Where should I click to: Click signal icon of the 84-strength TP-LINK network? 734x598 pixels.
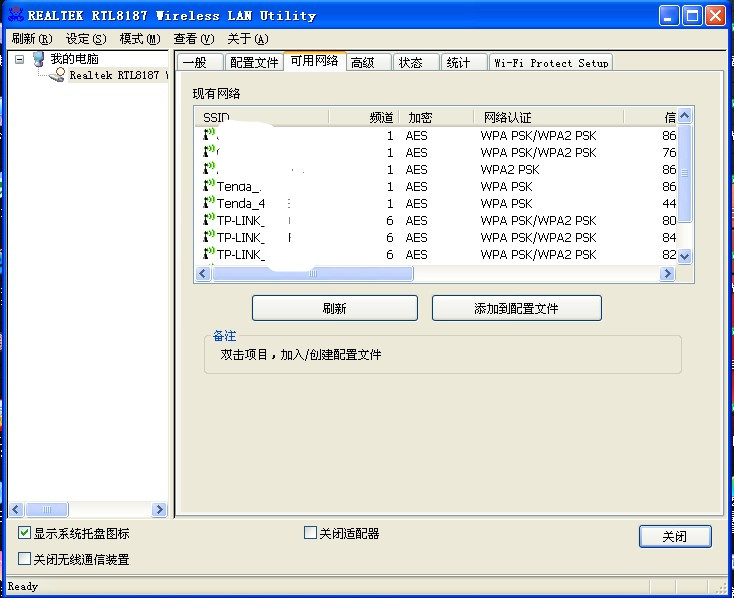(209, 237)
